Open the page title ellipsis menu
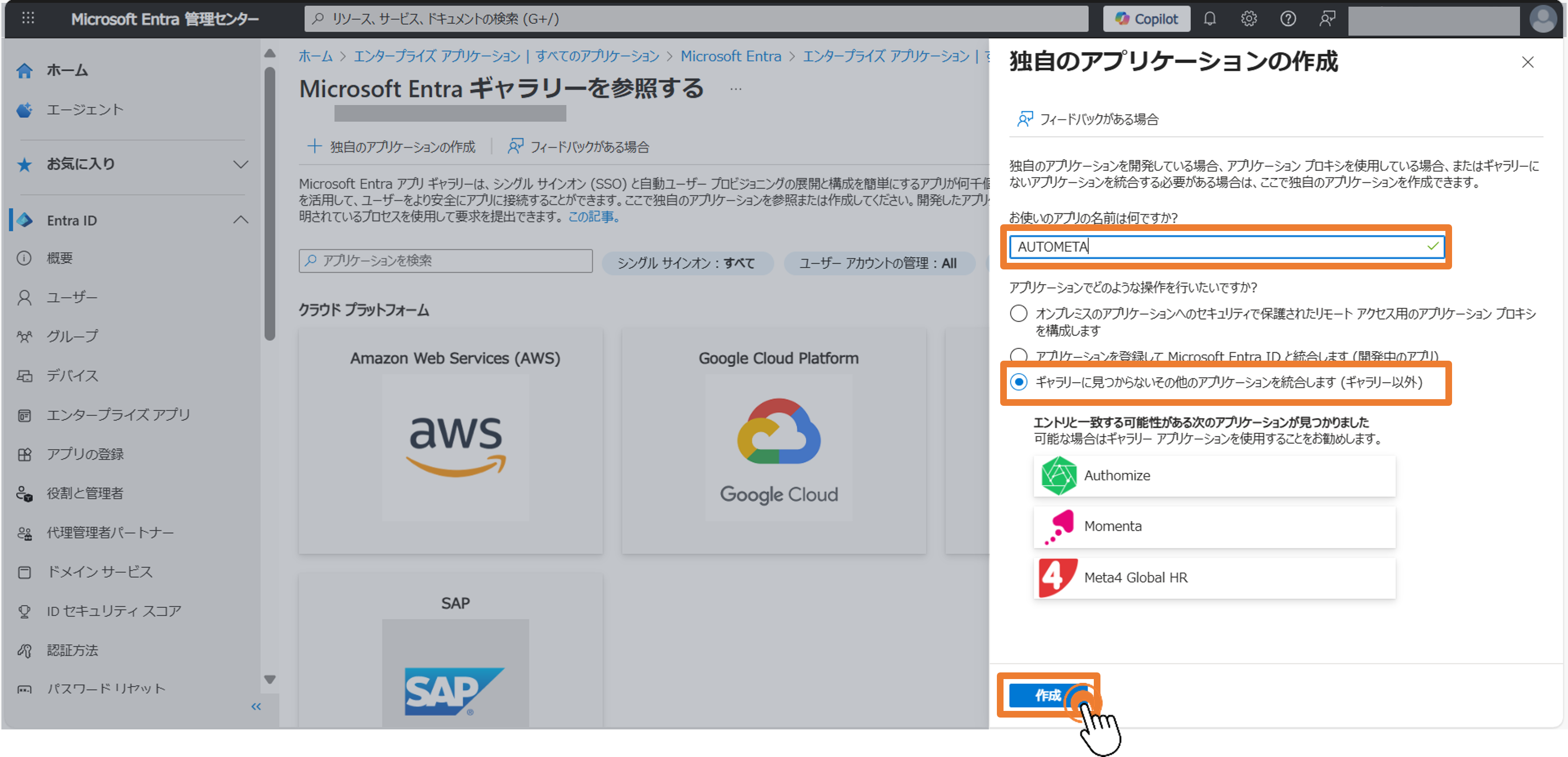This screenshot has height=757, width=1568. click(x=736, y=89)
